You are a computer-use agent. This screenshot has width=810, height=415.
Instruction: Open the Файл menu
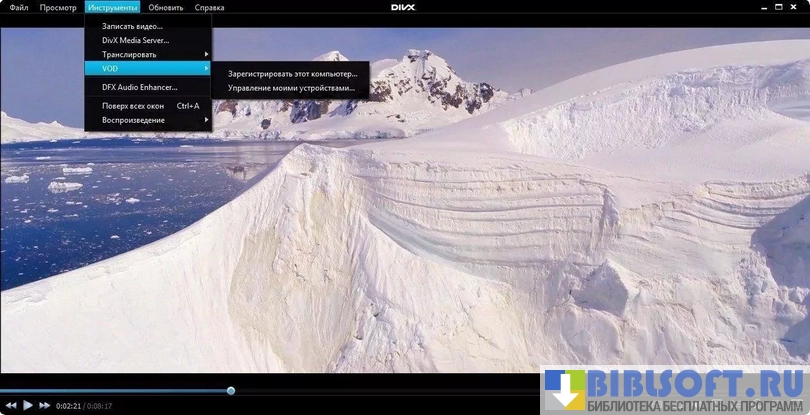coord(19,7)
